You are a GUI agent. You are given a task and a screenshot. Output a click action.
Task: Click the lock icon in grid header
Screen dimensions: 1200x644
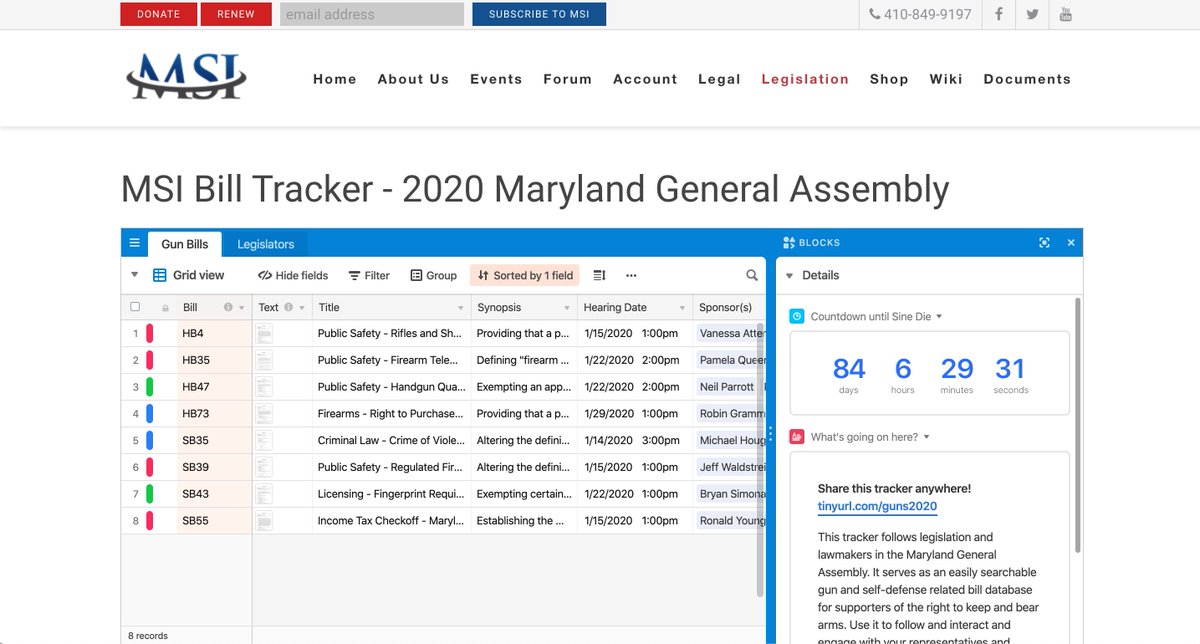[x=166, y=308]
